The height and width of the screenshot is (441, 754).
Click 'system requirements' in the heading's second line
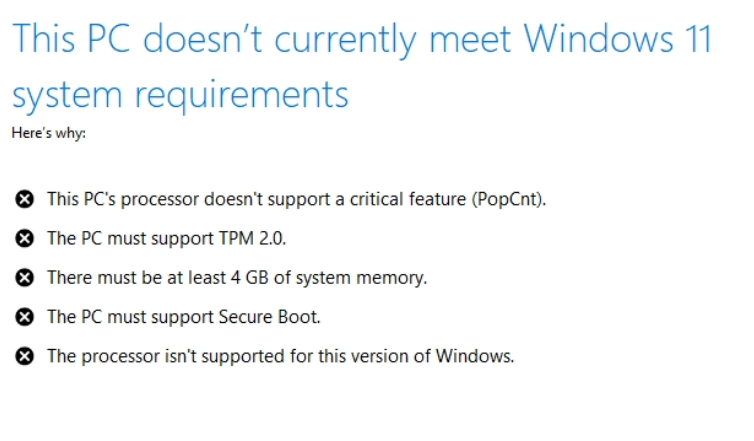click(180, 95)
